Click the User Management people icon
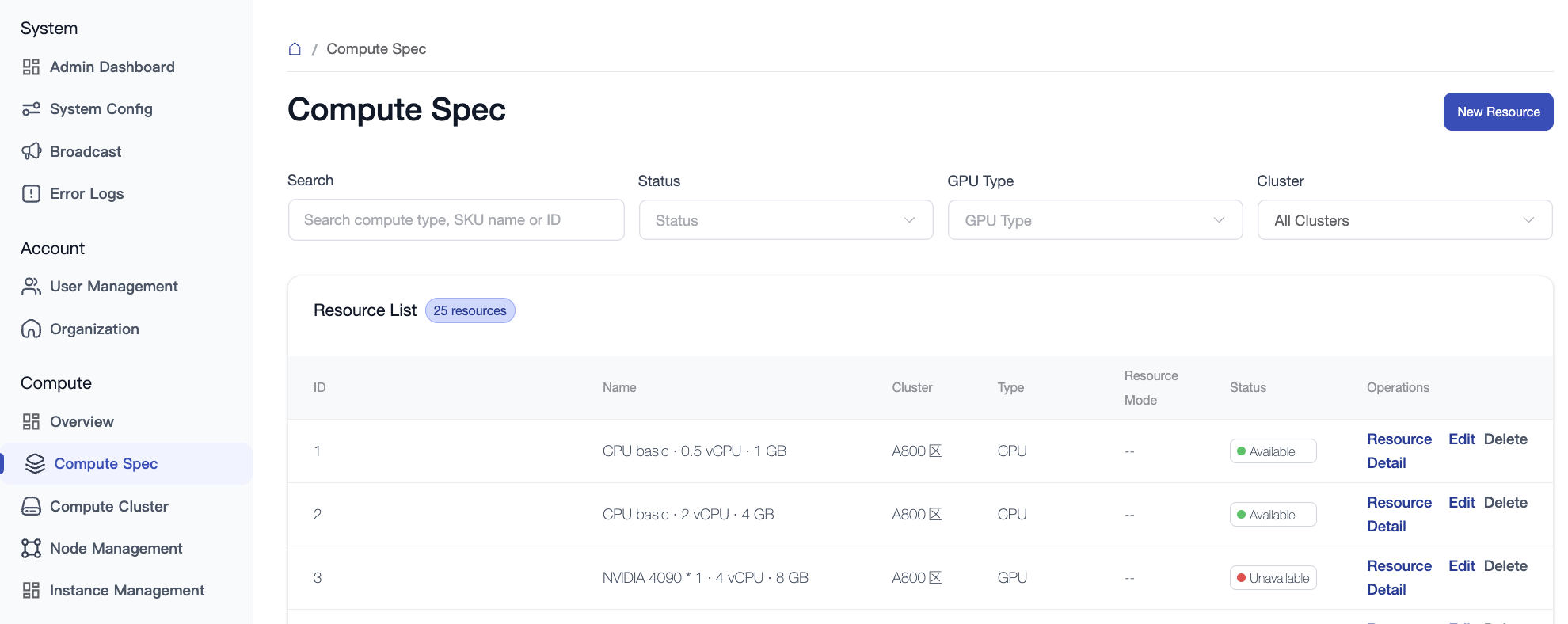This screenshot has height=624, width=1568. tap(31, 287)
